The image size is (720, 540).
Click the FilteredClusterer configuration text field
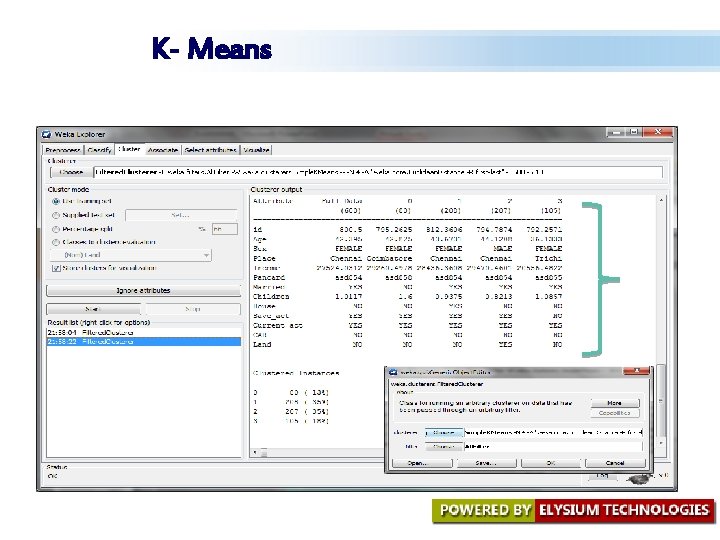[378, 172]
